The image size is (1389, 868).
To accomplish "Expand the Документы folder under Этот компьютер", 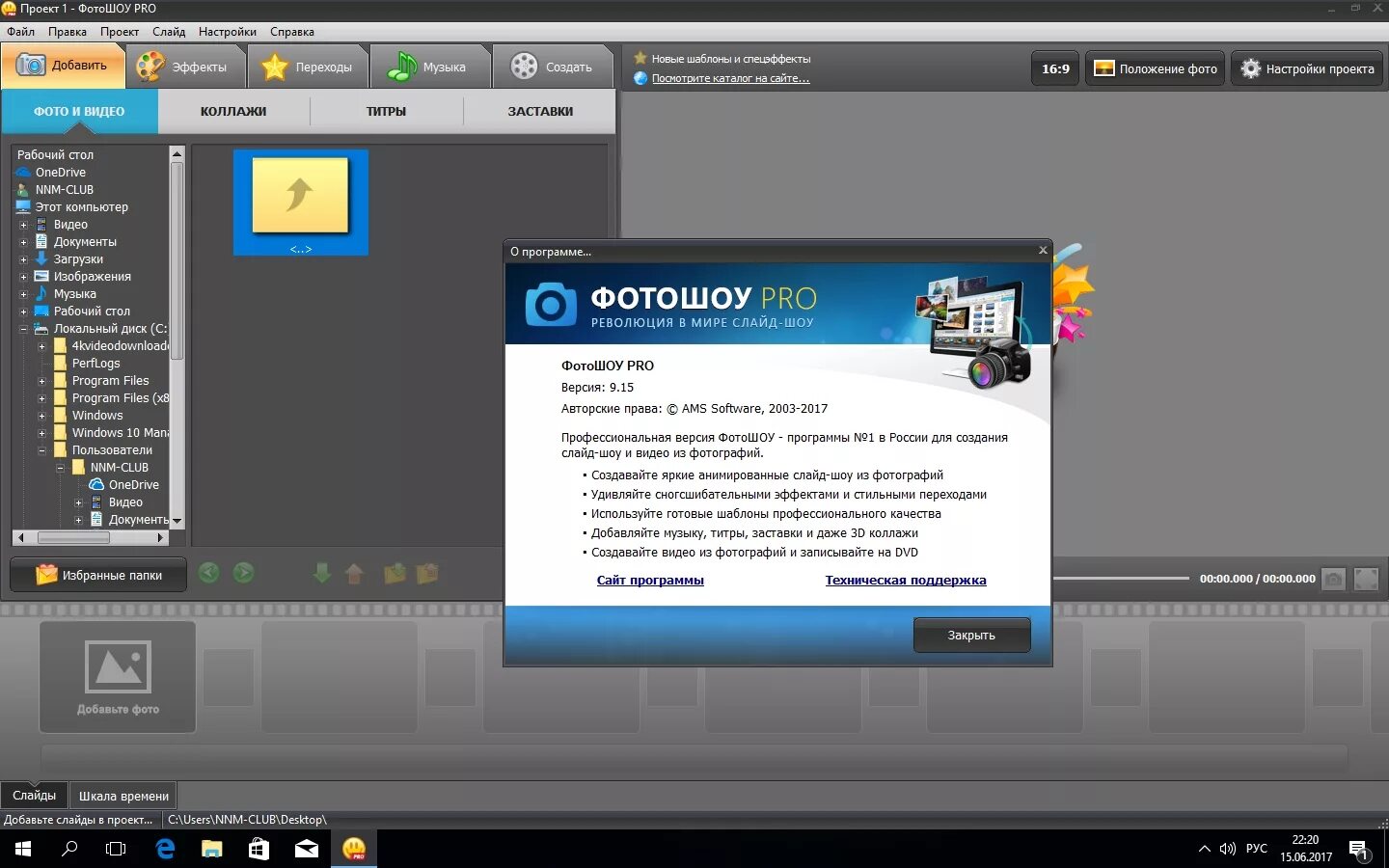I will point(23,242).
